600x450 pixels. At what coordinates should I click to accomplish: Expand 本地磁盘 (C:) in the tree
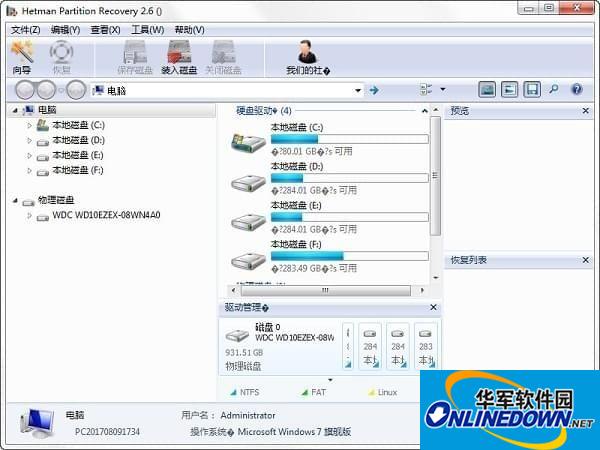pos(29,125)
